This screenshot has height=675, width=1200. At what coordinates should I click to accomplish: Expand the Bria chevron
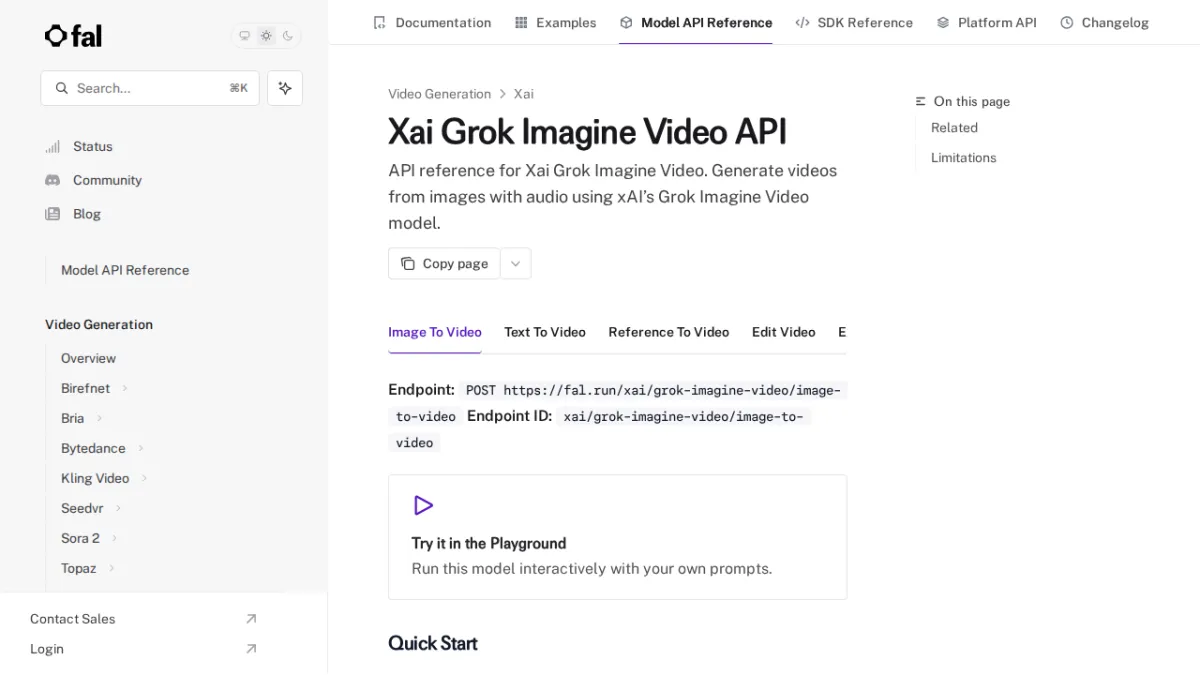[x=99, y=418]
